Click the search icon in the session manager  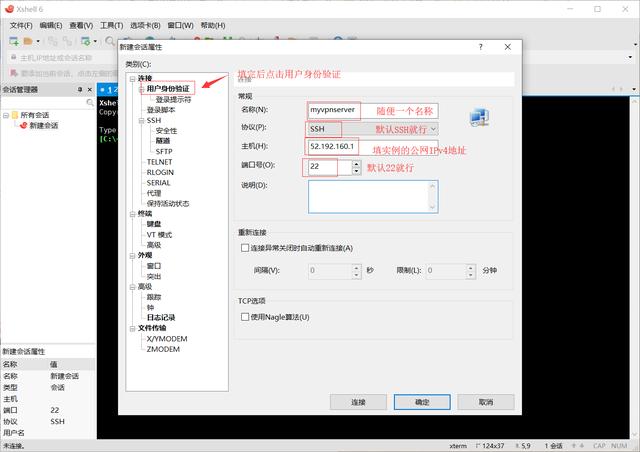(x=90, y=102)
